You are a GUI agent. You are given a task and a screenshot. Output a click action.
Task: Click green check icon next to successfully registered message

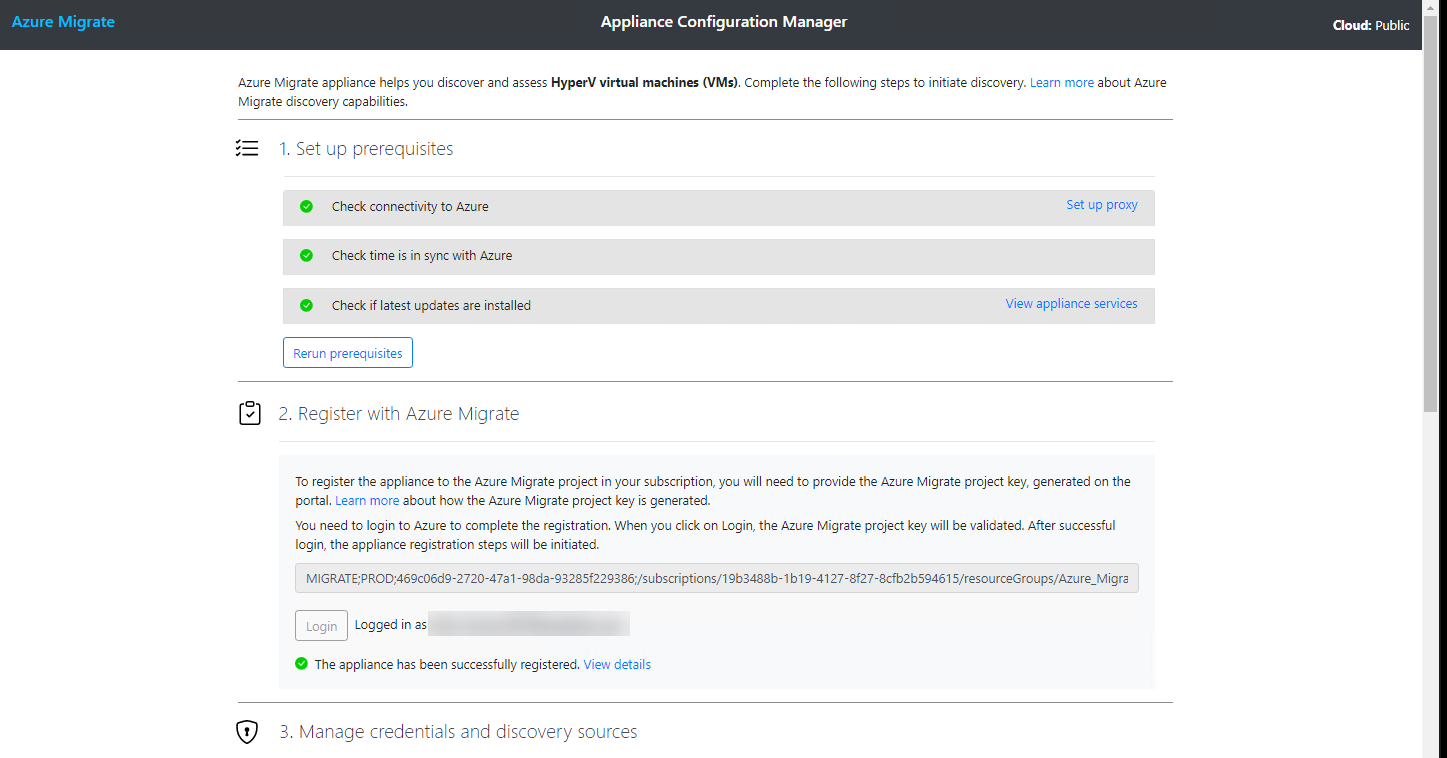point(301,663)
